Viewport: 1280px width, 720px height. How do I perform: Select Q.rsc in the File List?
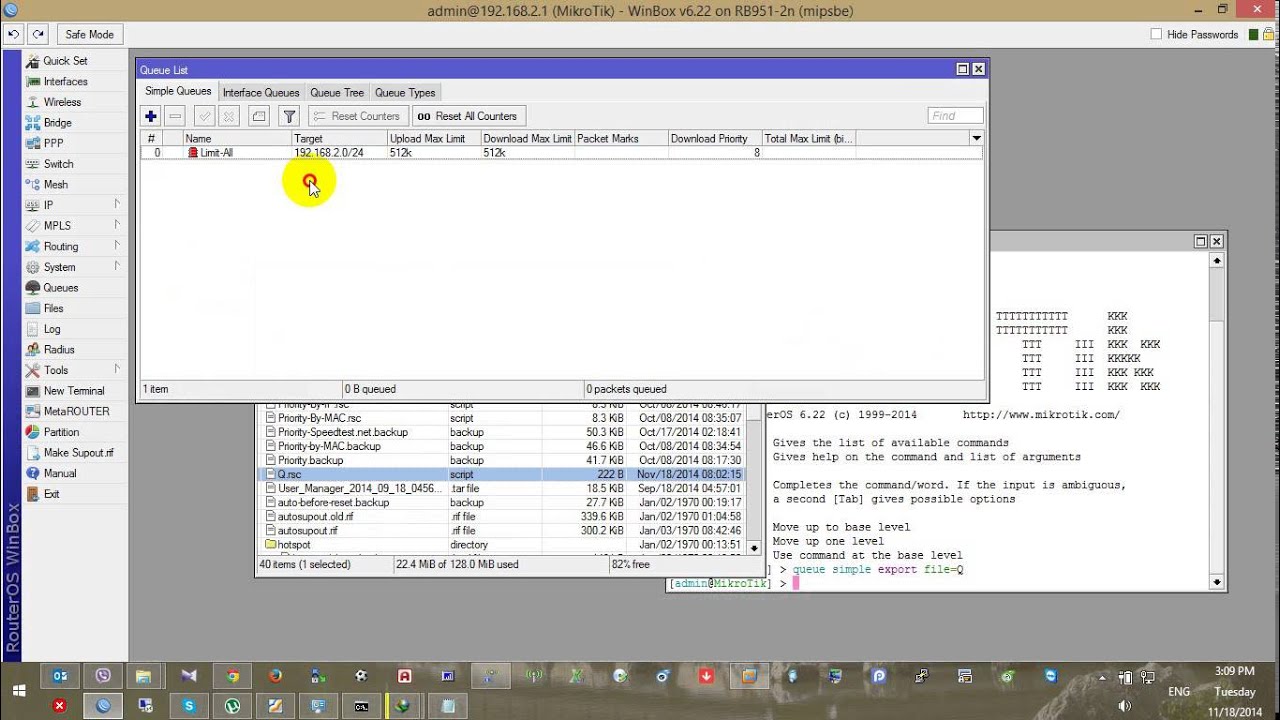click(502, 474)
